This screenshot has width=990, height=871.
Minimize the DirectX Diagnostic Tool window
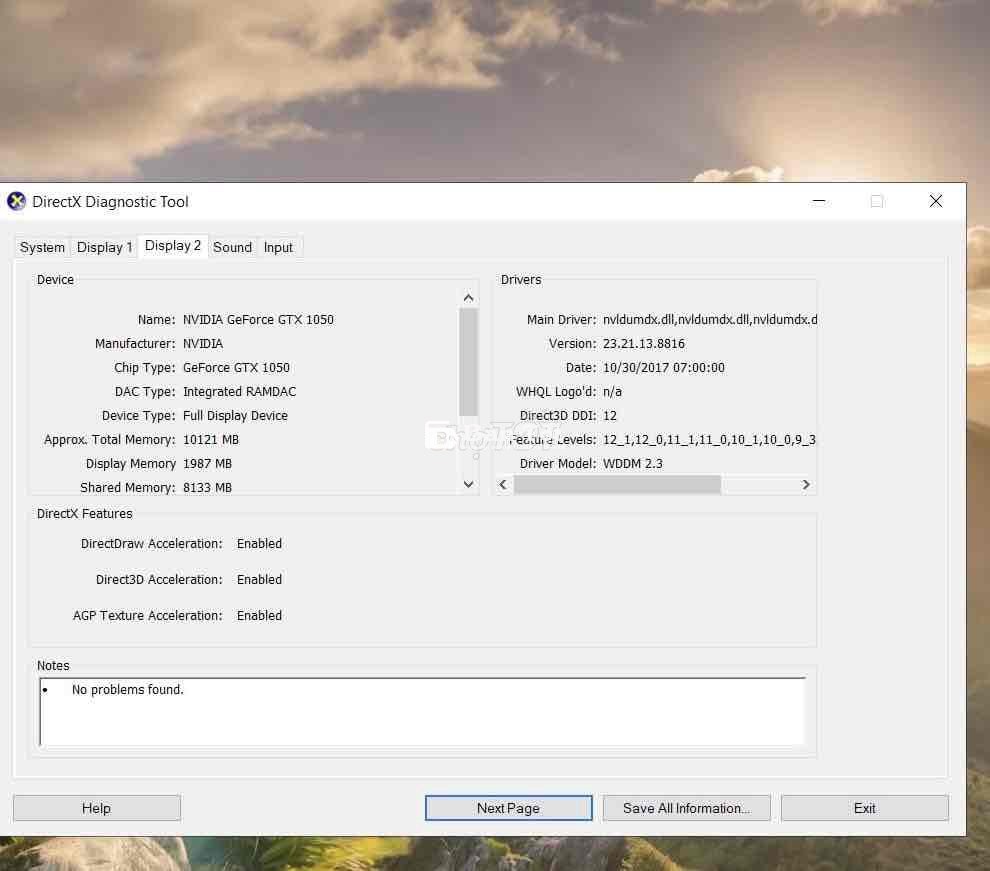click(819, 201)
